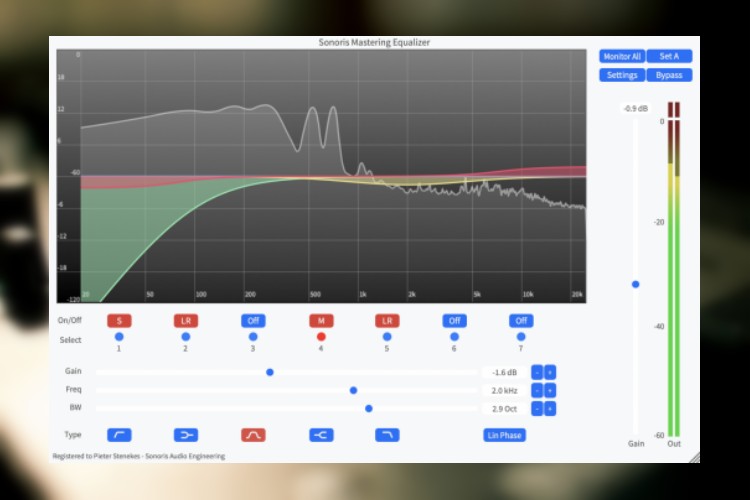The width and height of the screenshot is (750, 500).
Task: Turn on band 6 Off button
Action: (x=454, y=321)
